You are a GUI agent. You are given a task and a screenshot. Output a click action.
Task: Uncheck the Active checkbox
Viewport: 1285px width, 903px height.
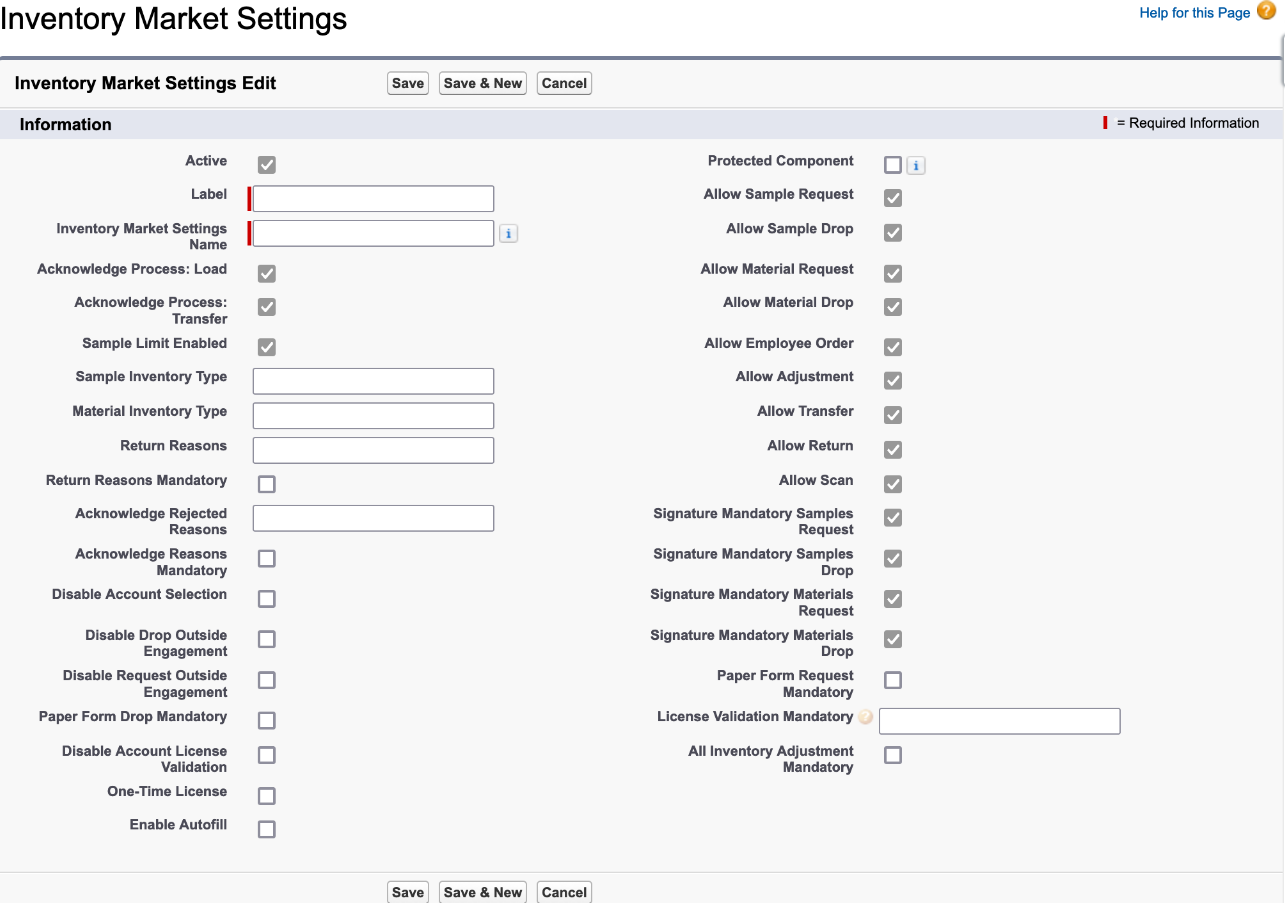point(267,165)
